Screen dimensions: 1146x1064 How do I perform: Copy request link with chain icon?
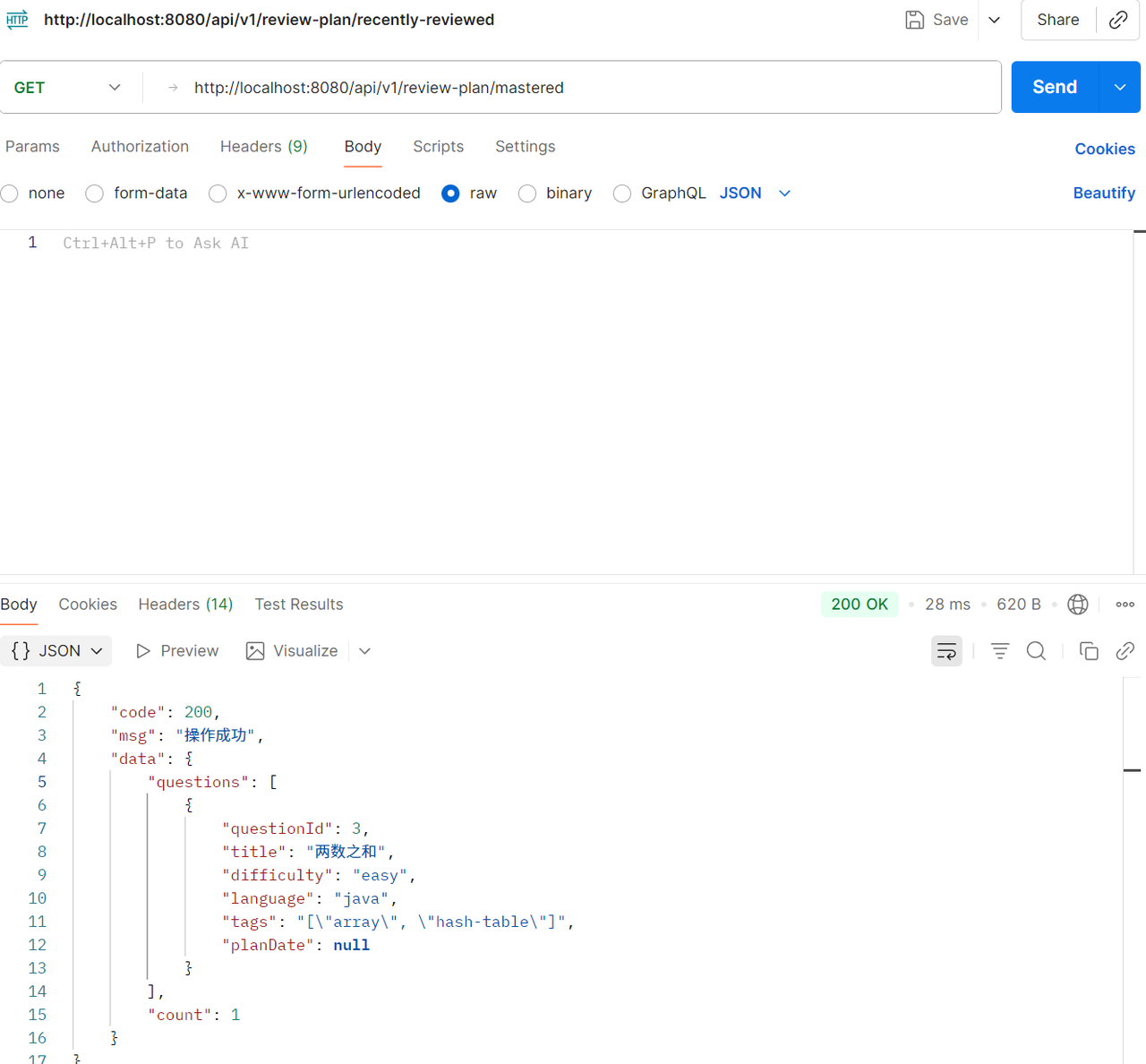click(1118, 20)
